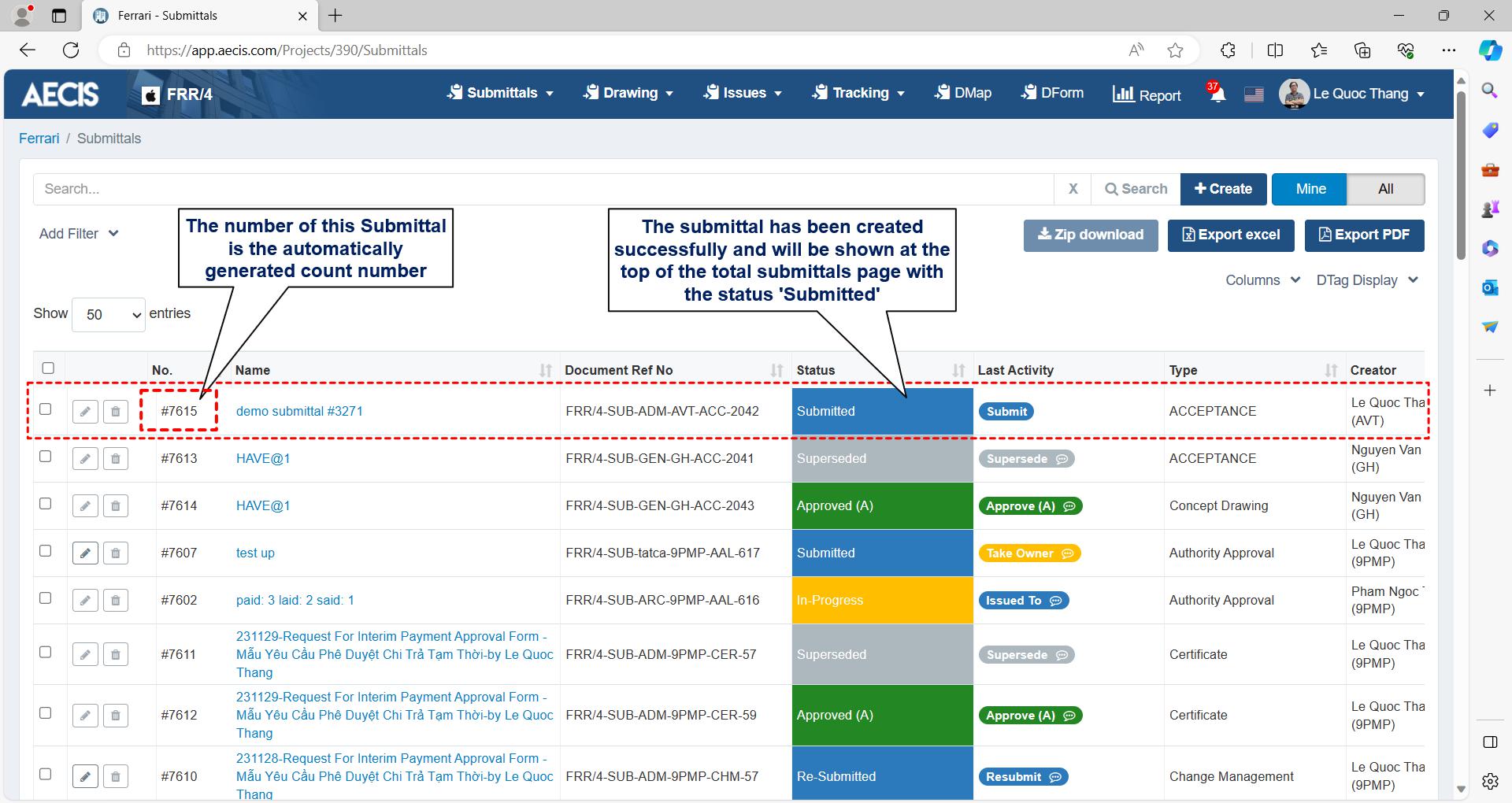Open the Le Quoc Thang user menu
The width and height of the screenshot is (1512, 803).
point(1352,94)
